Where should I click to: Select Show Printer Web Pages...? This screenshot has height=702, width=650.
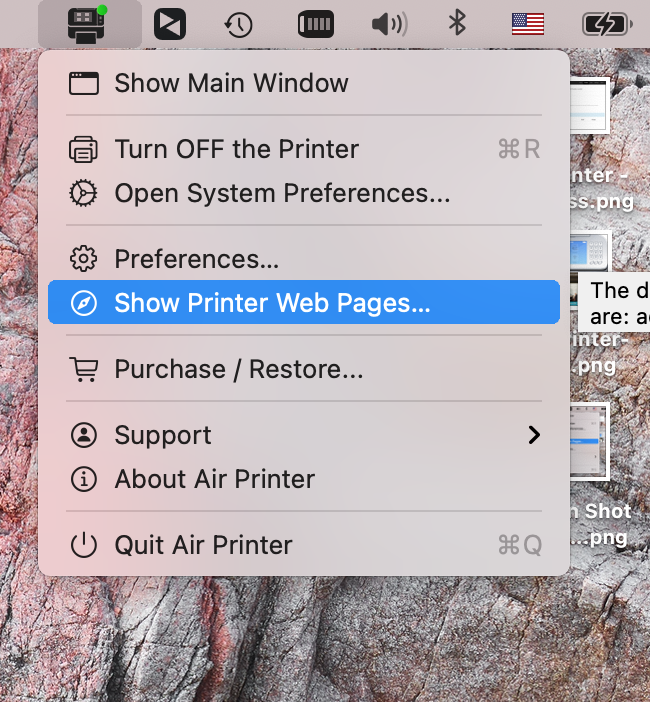[304, 302]
